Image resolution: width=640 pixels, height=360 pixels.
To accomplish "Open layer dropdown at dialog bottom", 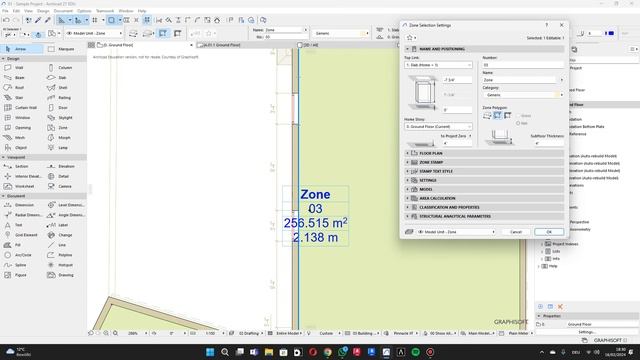I will pos(456,232).
